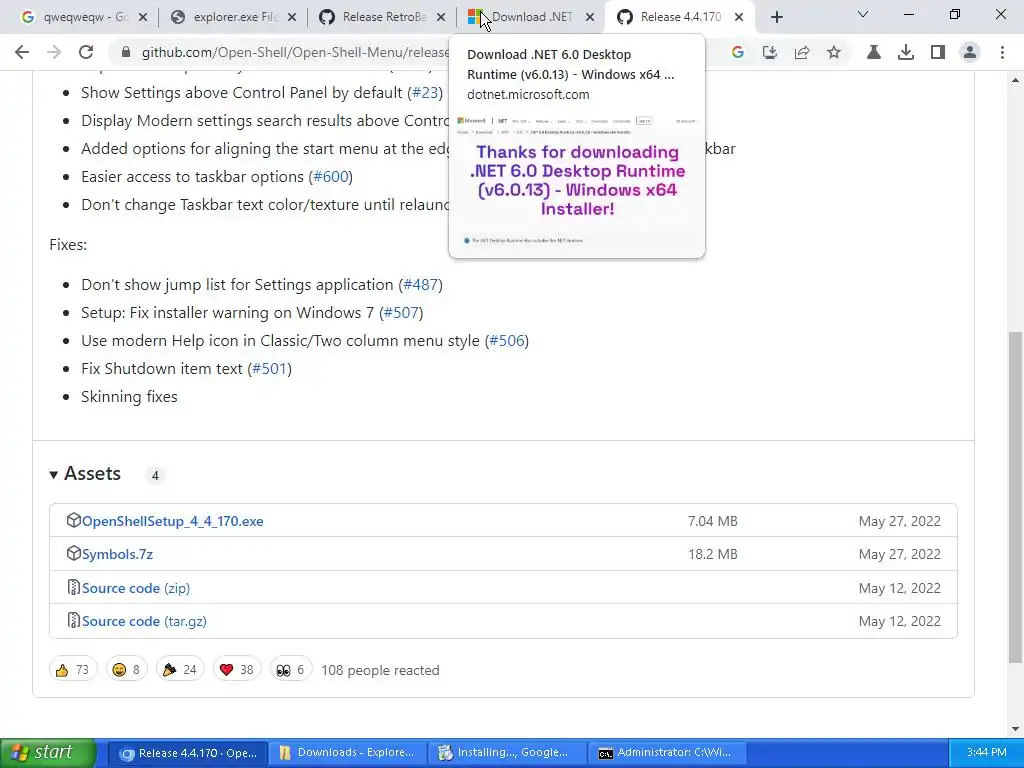Click the 7.04 MB file size
1024x768 pixels.
click(712, 521)
